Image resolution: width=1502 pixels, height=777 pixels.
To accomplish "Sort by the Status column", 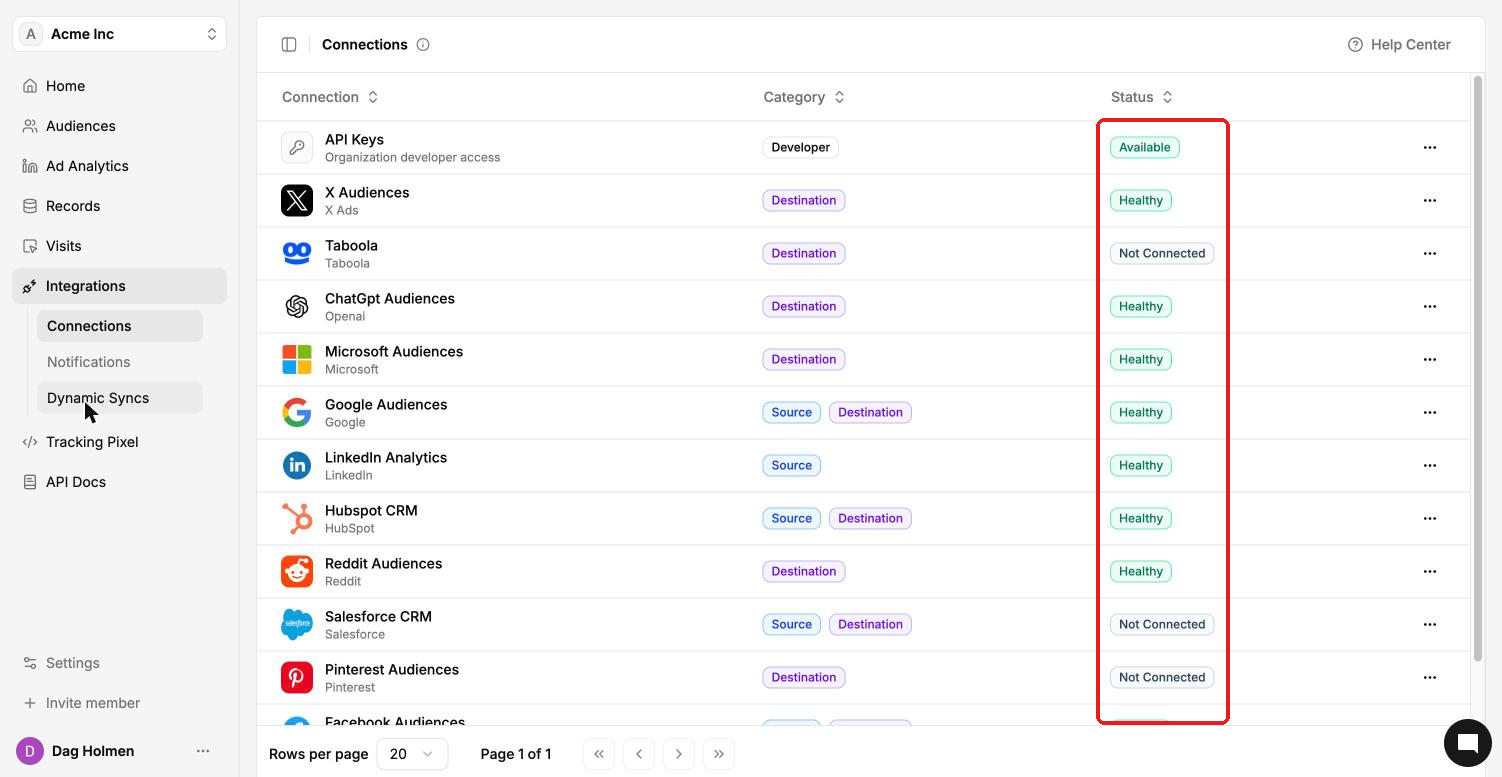I will tap(1142, 97).
